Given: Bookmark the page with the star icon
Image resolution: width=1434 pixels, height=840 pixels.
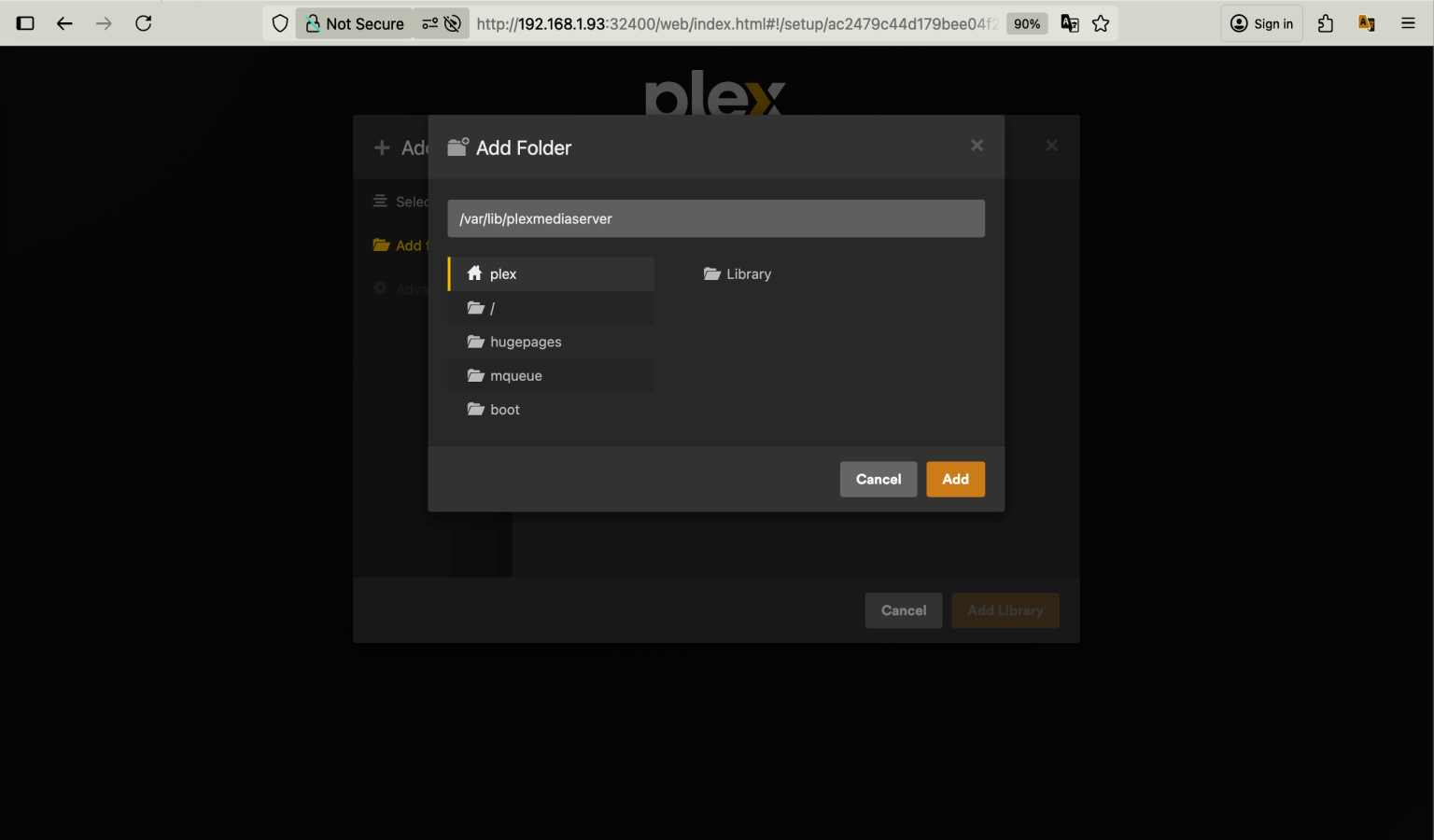Looking at the screenshot, I should click(x=1101, y=23).
